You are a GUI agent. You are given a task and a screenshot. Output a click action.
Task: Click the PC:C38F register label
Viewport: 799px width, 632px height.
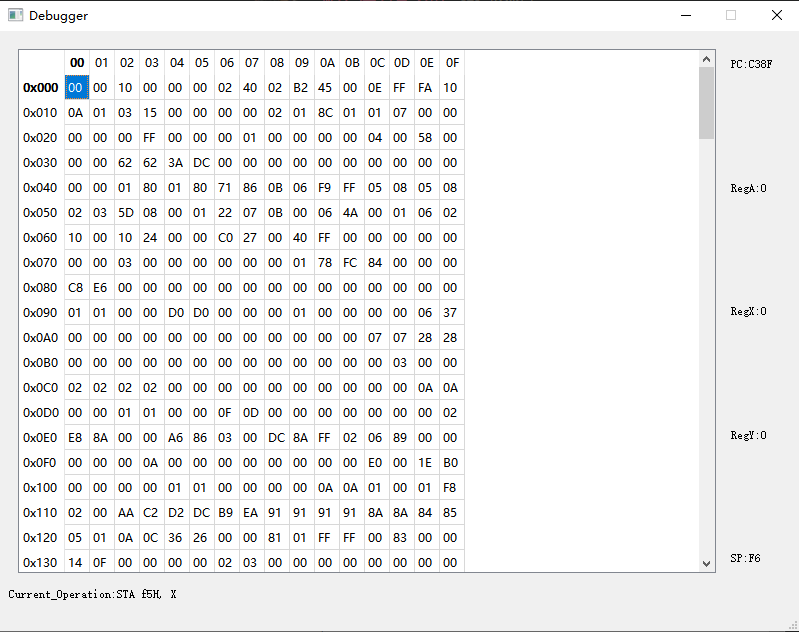tap(752, 64)
